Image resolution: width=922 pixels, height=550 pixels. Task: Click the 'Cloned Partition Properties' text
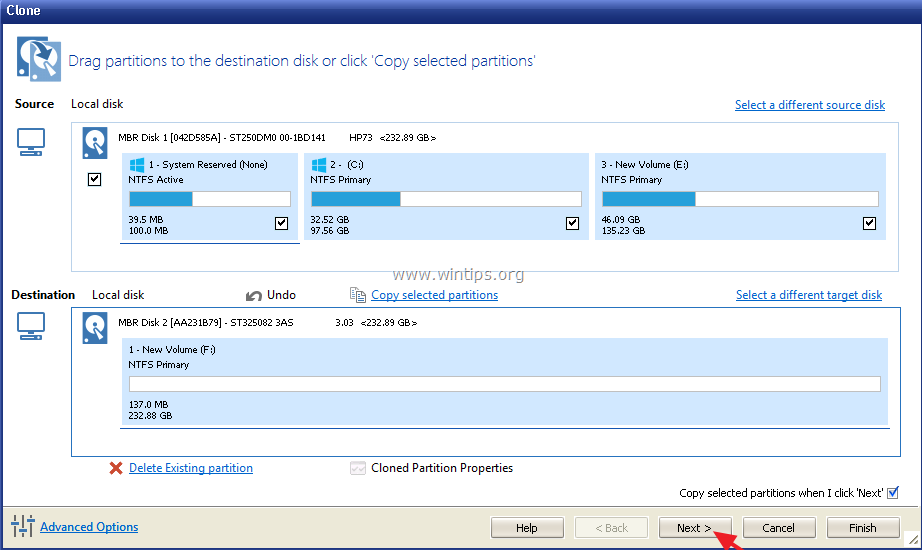tap(442, 468)
